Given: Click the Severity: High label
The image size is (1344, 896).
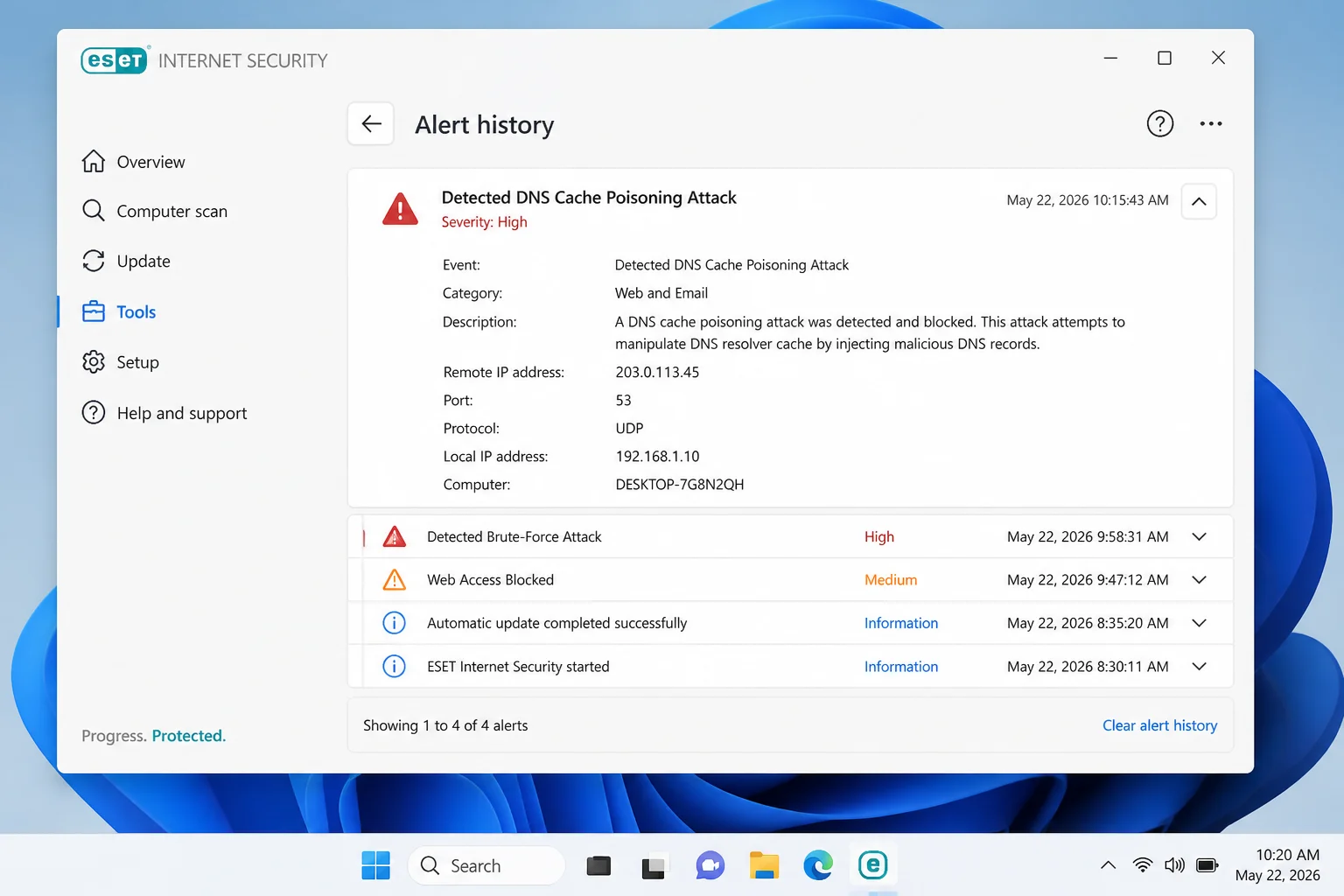Looking at the screenshot, I should [x=484, y=222].
